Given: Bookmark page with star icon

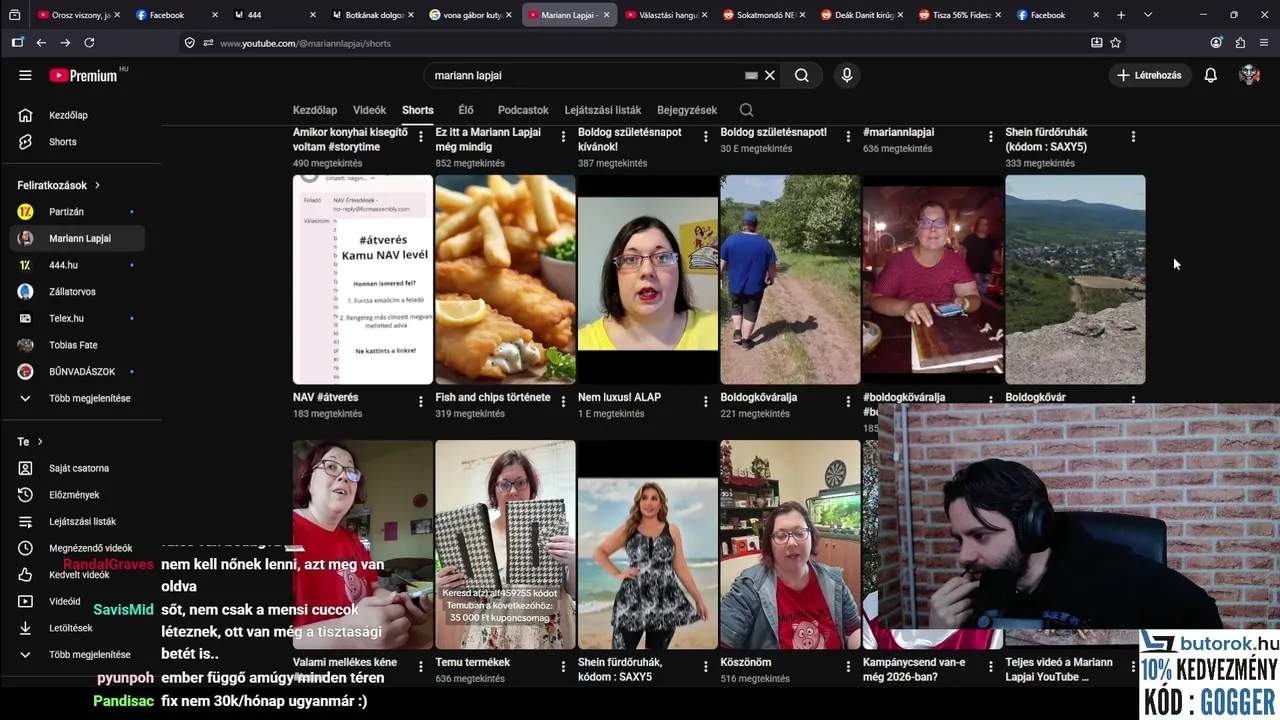Looking at the screenshot, I should pos(1115,43).
